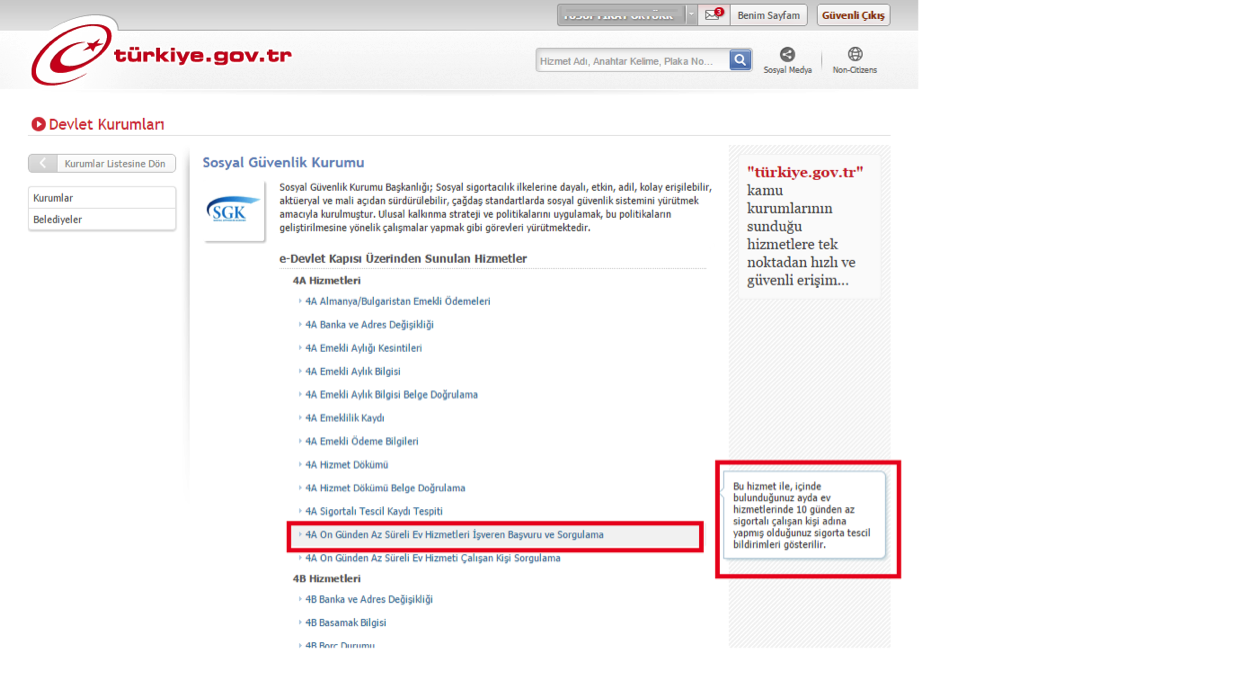The image size is (1259, 691).
Task: Click the türkiye.gov.tr promo box
Action: click(x=809, y=226)
